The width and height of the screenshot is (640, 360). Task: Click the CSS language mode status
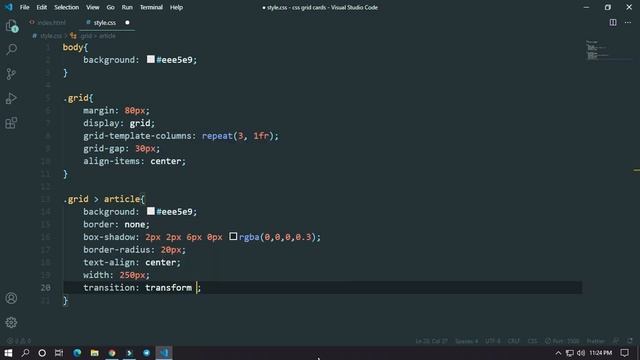point(532,341)
